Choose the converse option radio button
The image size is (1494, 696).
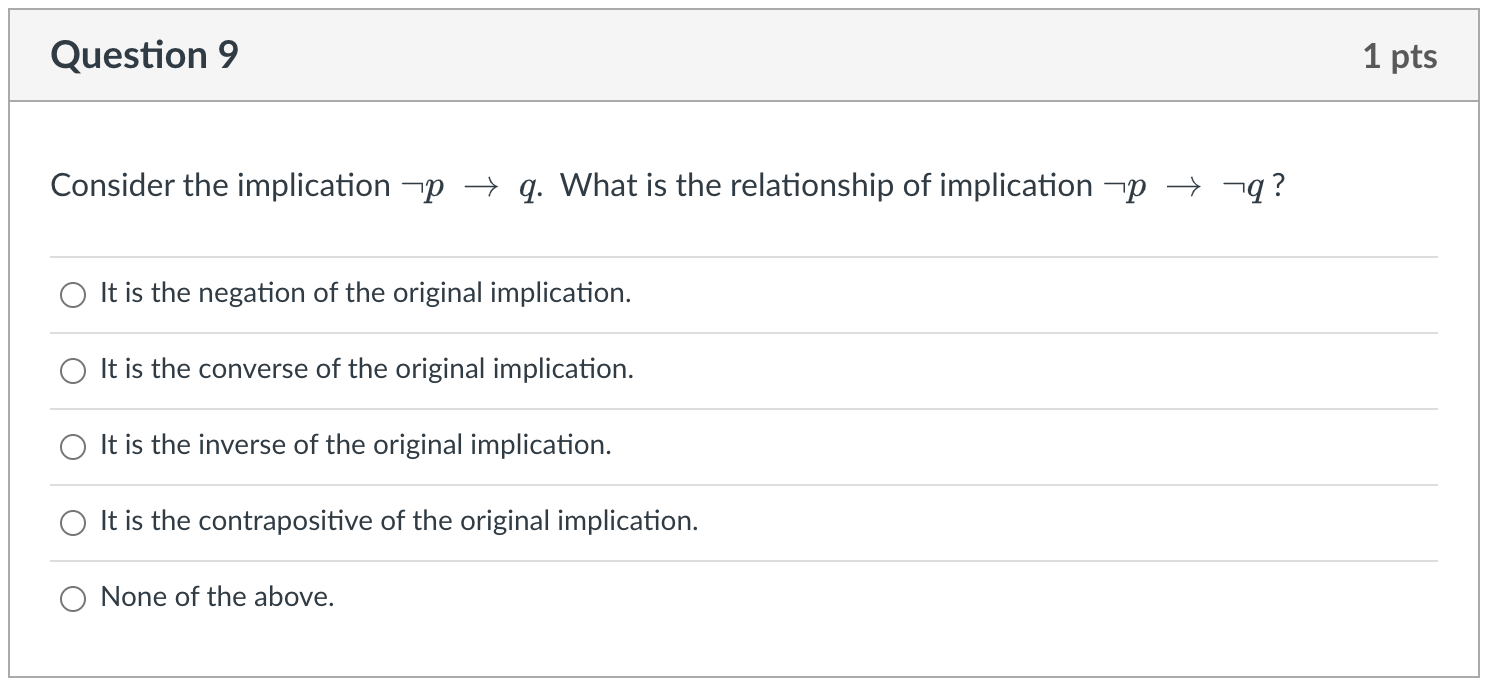(73, 371)
